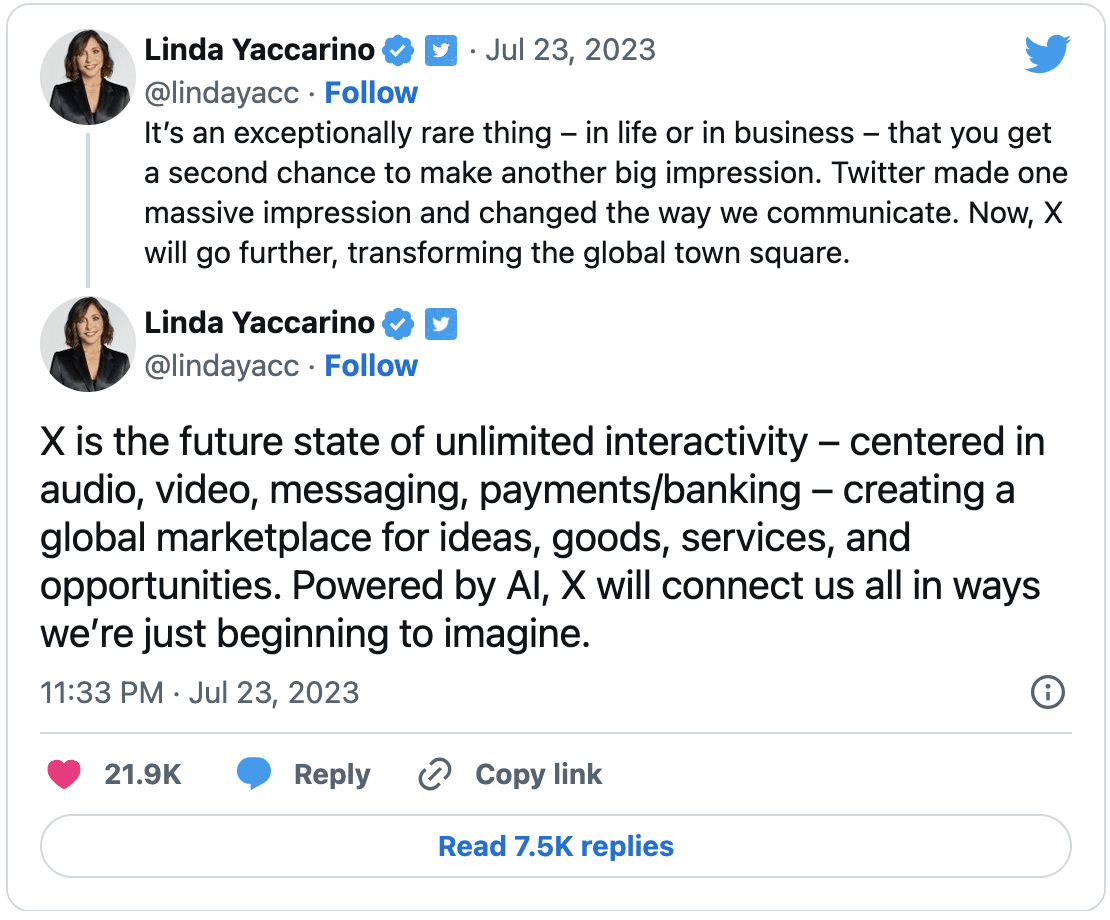Like the tweet with the heart icon

coord(64,774)
